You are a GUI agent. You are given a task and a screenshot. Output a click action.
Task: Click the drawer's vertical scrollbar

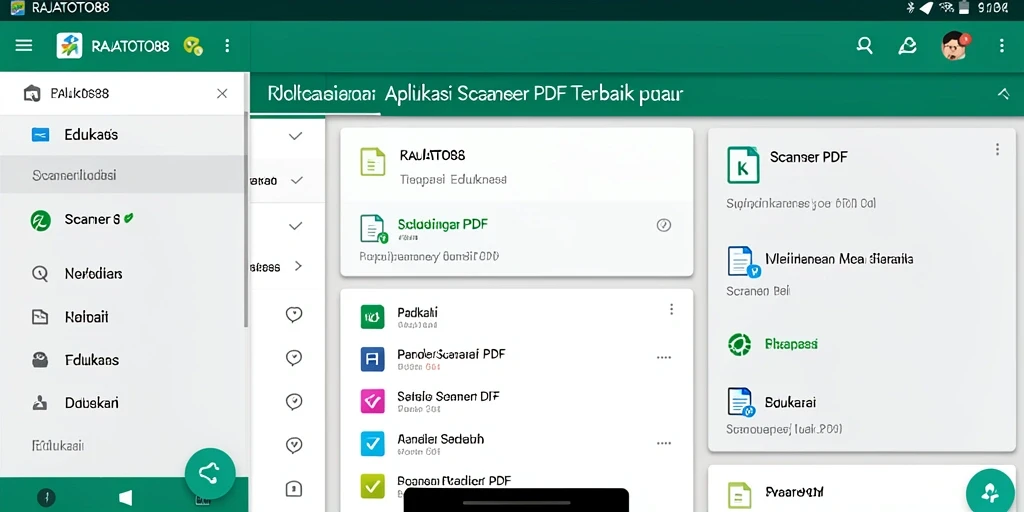[246, 219]
